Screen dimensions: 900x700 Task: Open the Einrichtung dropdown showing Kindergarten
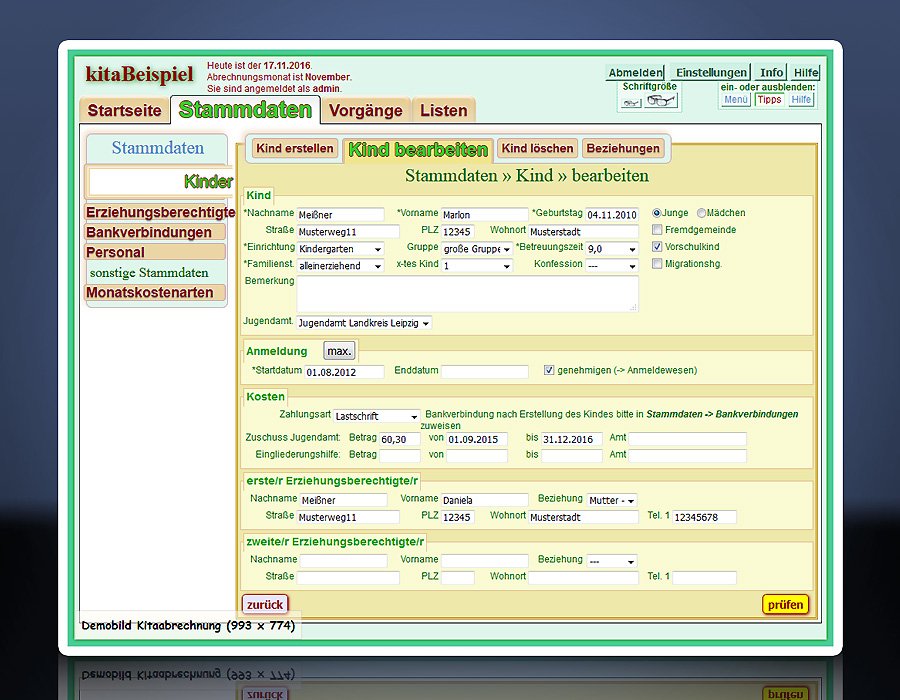340,249
